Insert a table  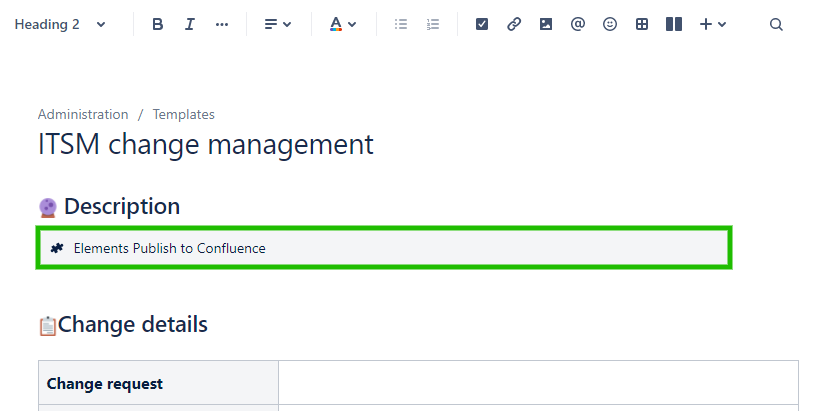tap(642, 24)
